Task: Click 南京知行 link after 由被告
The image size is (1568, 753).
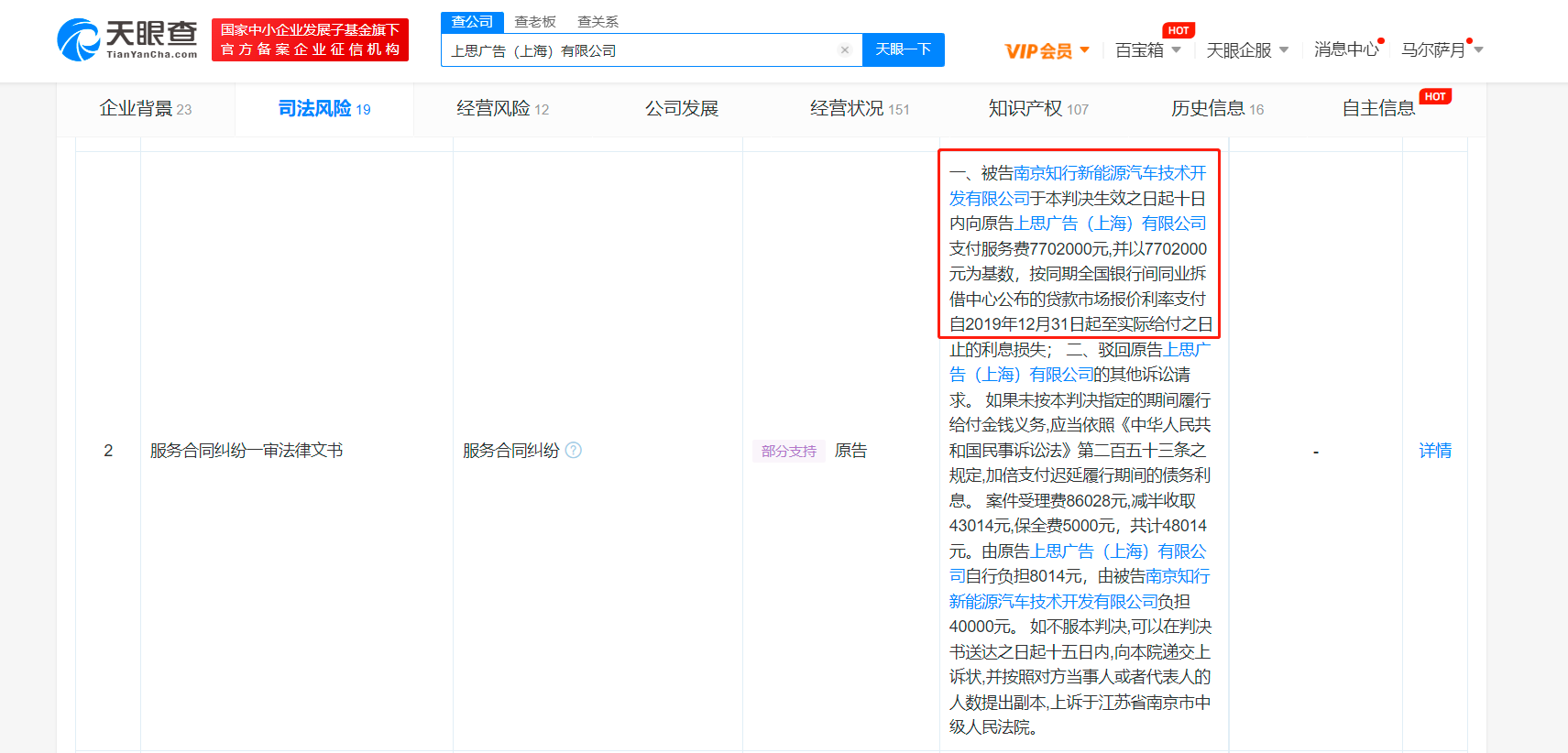Action: point(1080,589)
